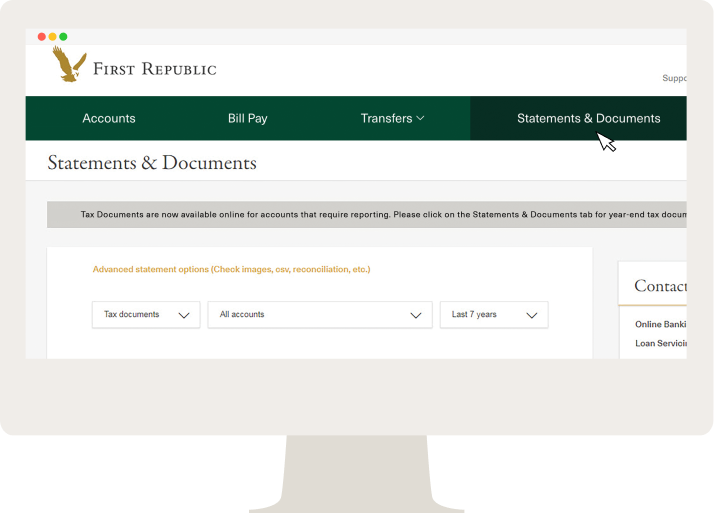Click the Online Banking contact entry
Image resolution: width=714 pixels, height=513 pixels.
[x=661, y=324]
